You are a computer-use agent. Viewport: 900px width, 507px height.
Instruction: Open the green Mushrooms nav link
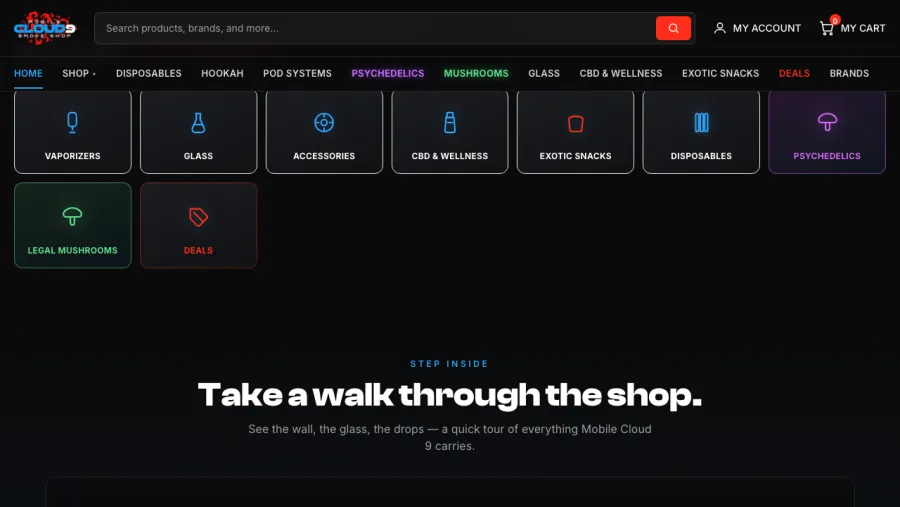pyautogui.click(x=476, y=73)
